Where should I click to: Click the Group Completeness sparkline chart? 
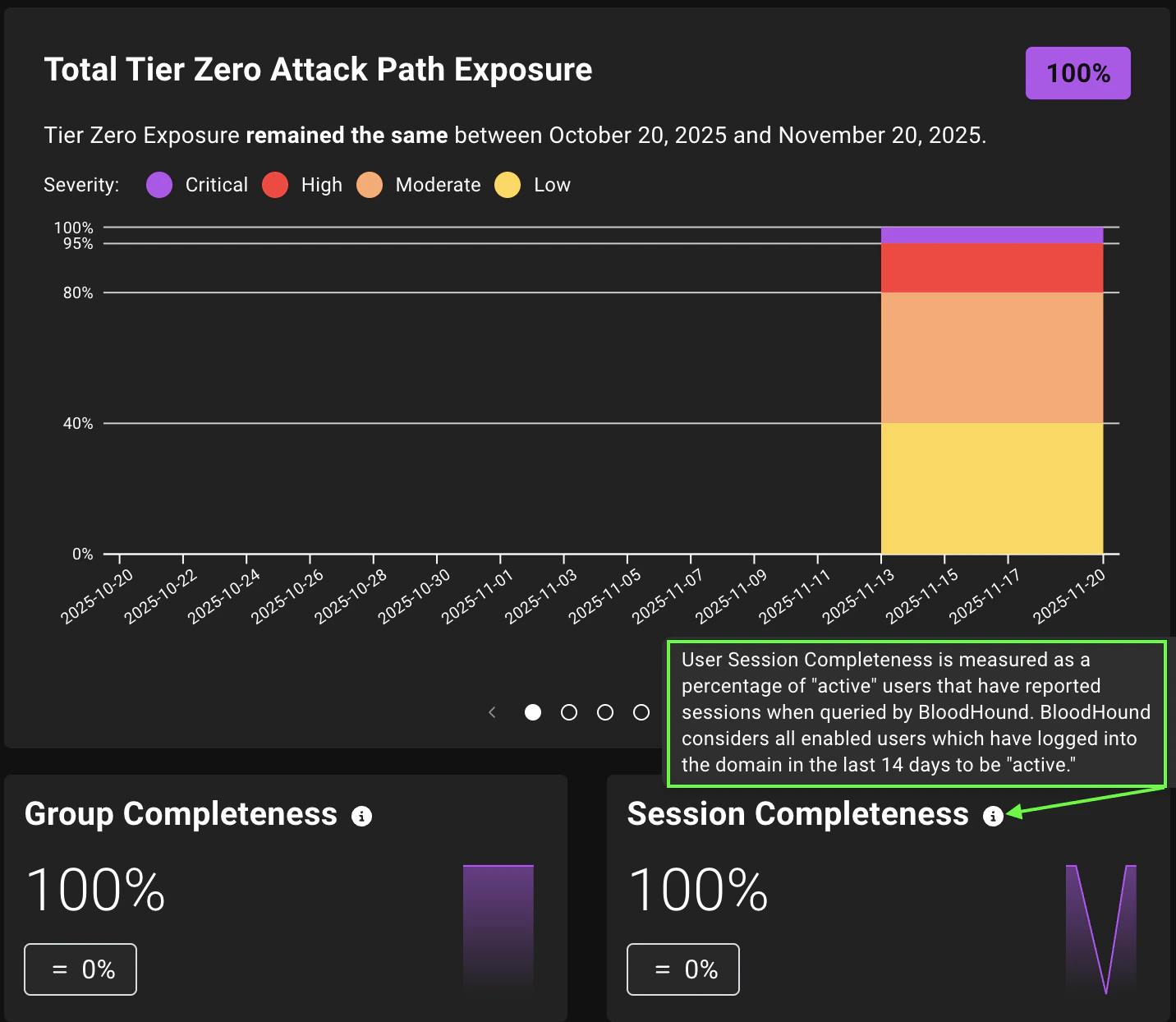click(x=498, y=928)
